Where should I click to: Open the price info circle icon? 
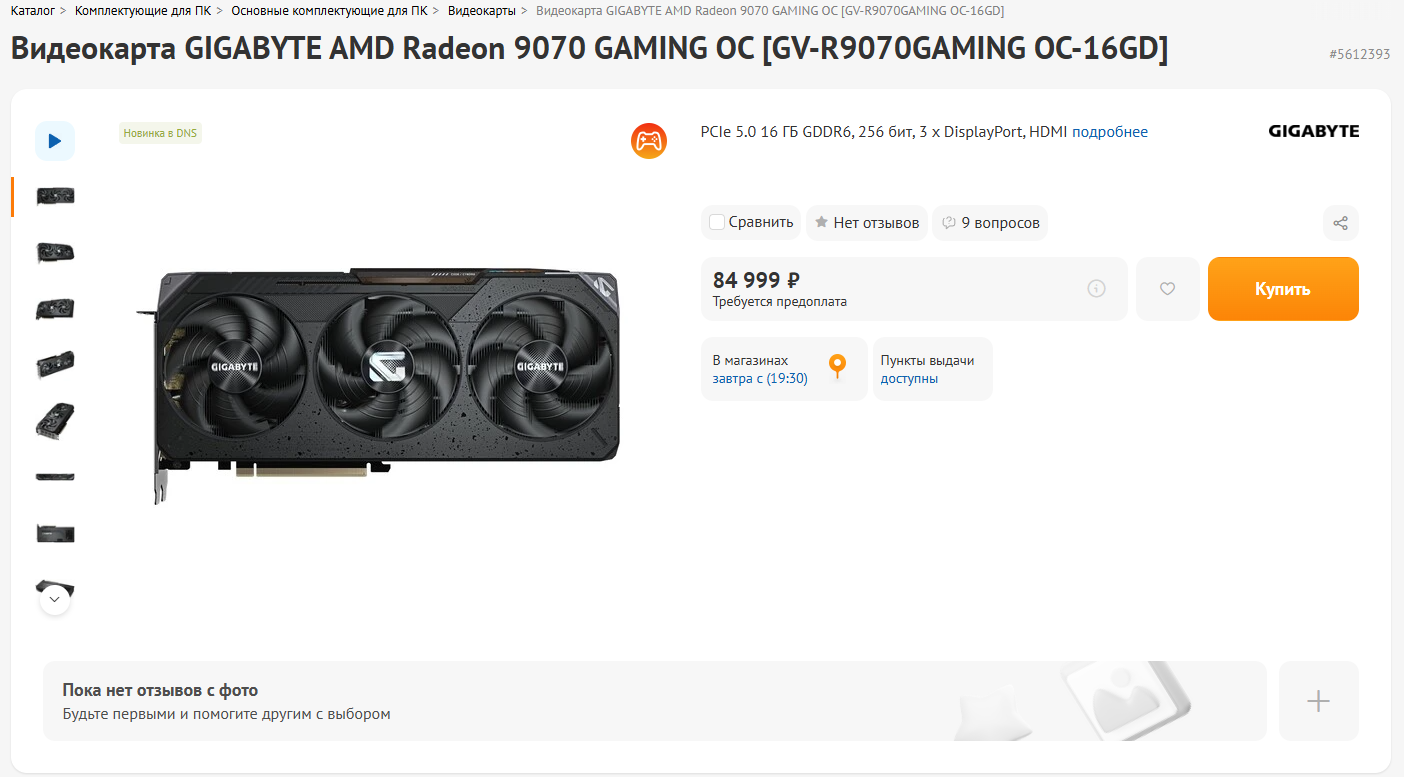coord(1096,289)
